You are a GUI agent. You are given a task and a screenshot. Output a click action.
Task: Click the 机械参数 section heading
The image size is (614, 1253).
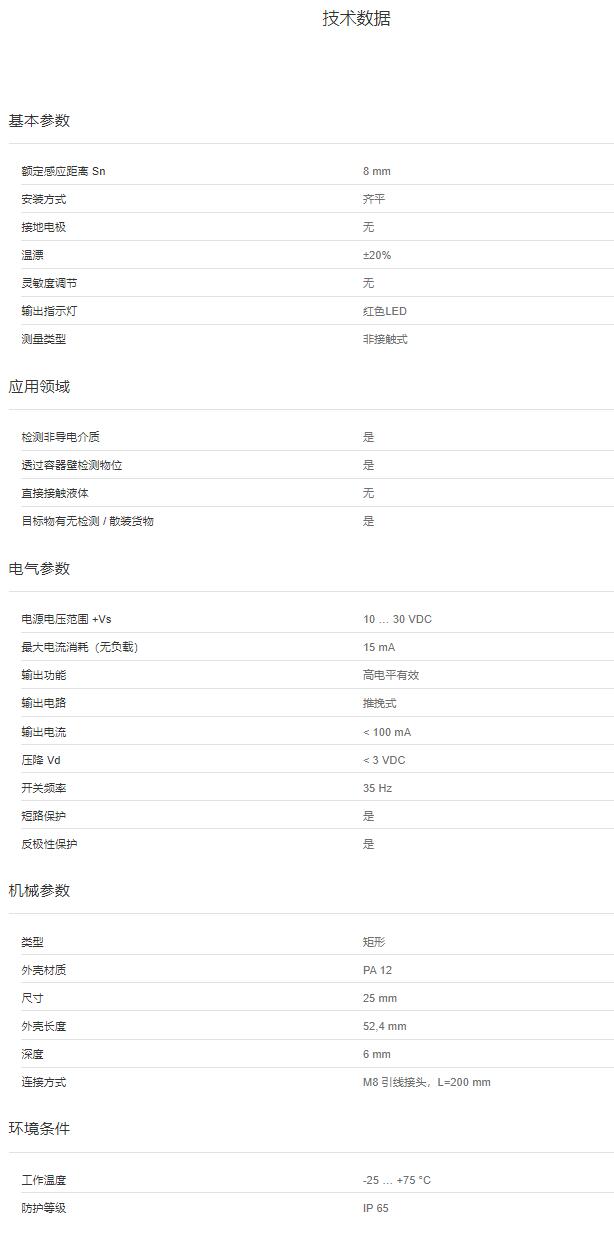(x=39, y=891)
